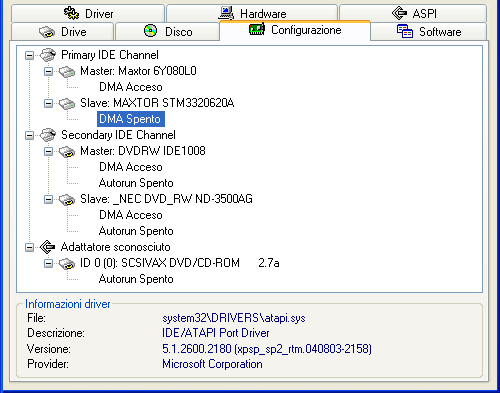
Task: Click the Microsoft Corporation provider value
Action: (x=212, y=364)
